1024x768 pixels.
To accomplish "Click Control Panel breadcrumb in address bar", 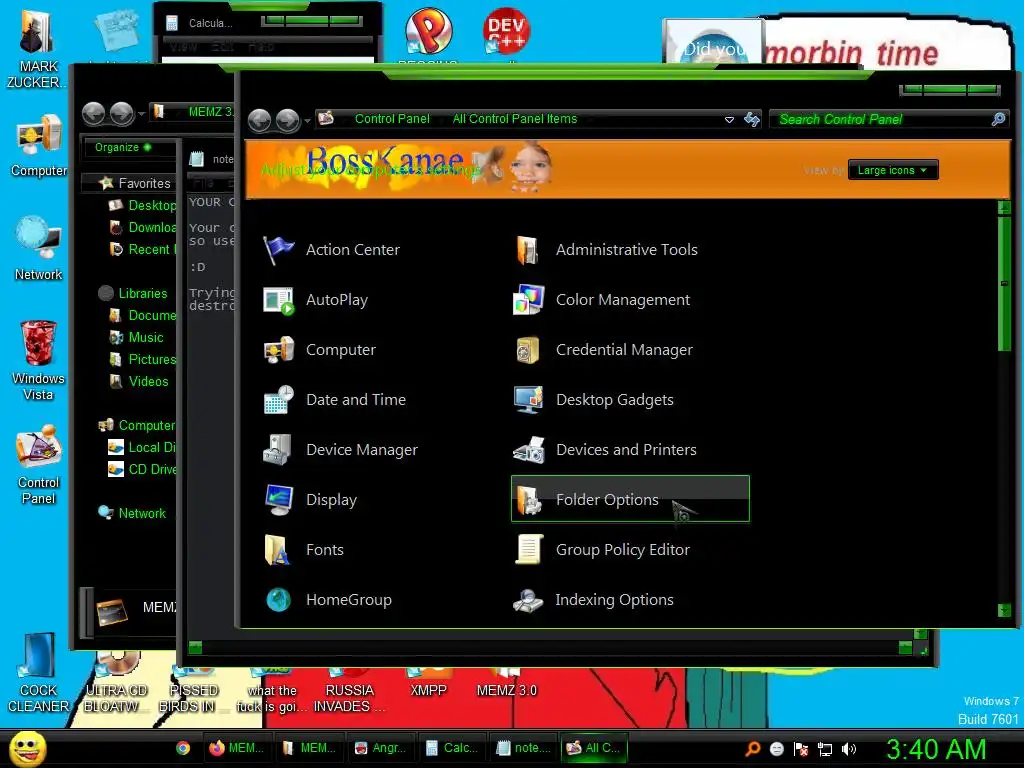I will point(392,119).
